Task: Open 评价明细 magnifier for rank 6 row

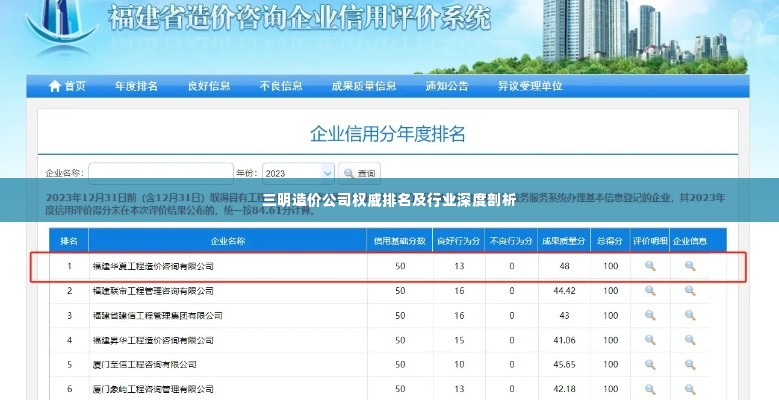Action: [650, 389]
